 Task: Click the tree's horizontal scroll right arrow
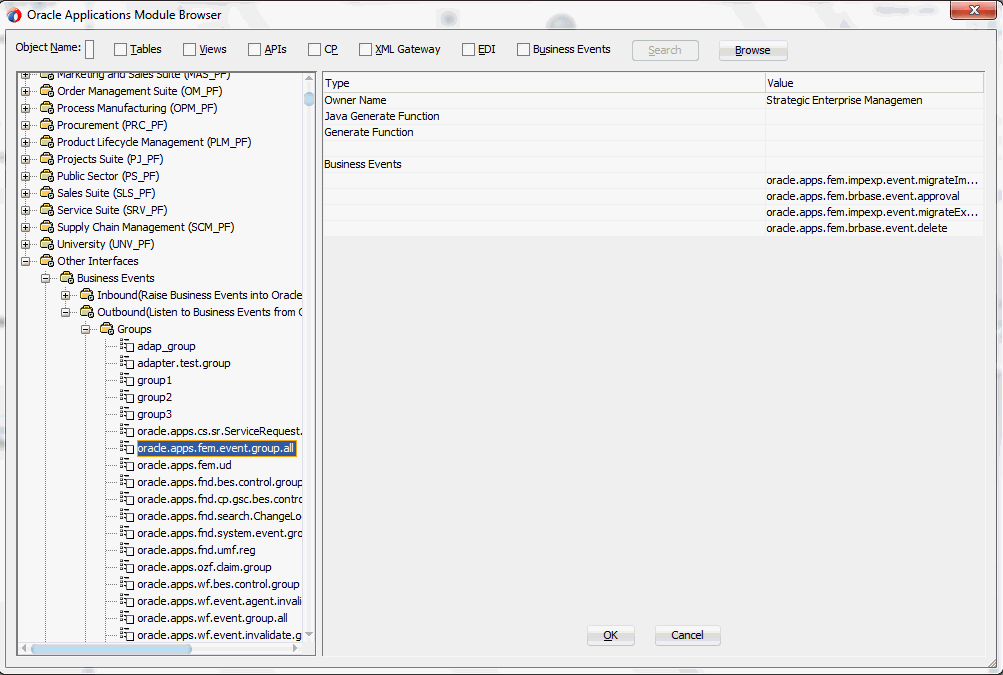(x=295, y=649)
